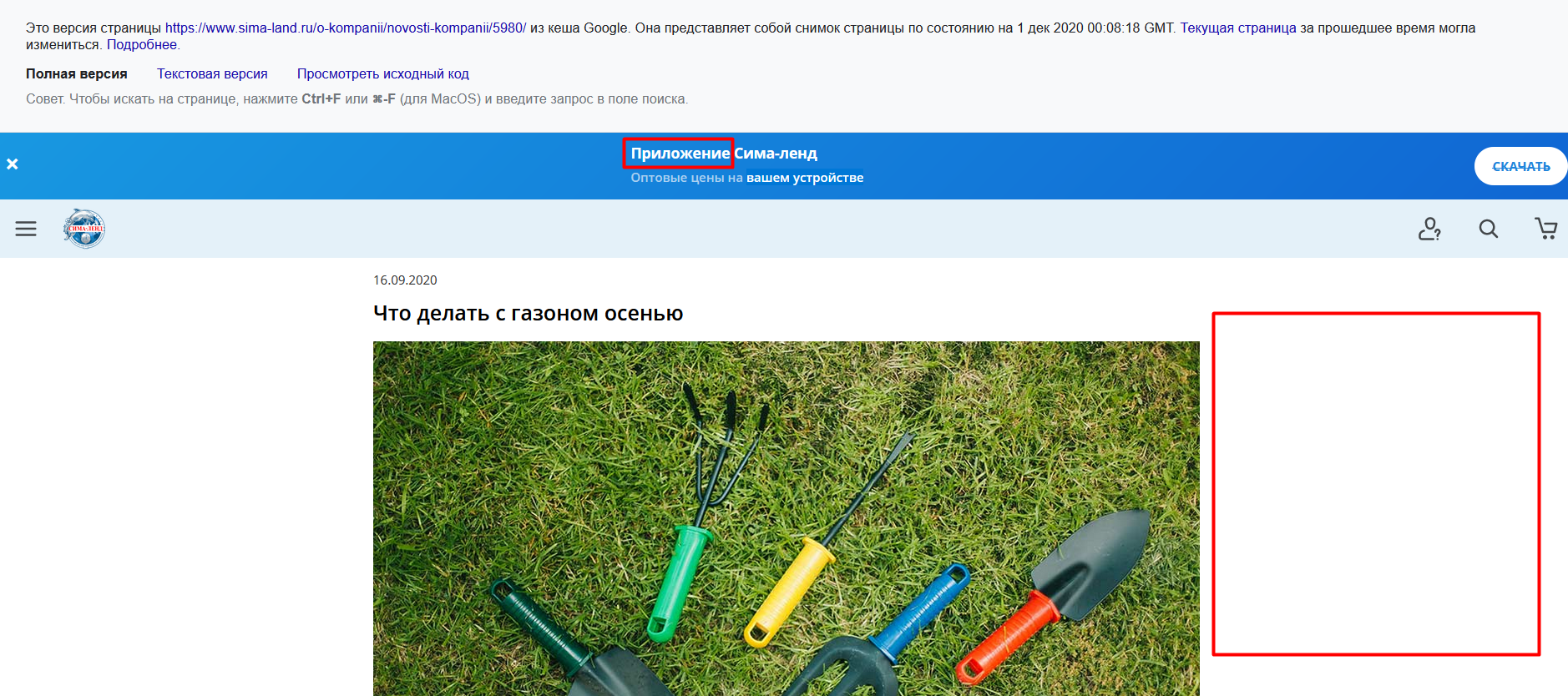Open the shopping cart icon
1568x696 pixels.
click(1545, 229)
